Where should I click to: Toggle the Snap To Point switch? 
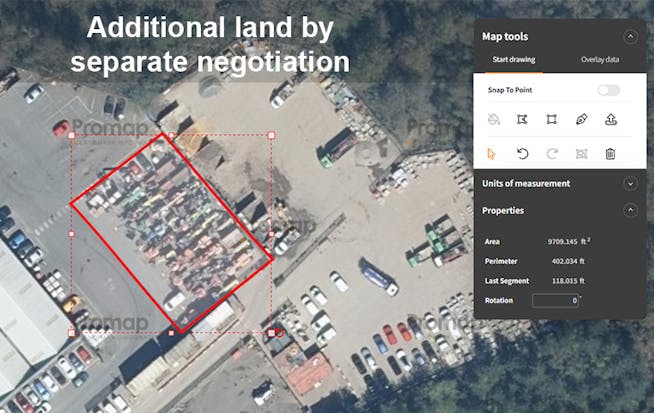coord(609,90)
